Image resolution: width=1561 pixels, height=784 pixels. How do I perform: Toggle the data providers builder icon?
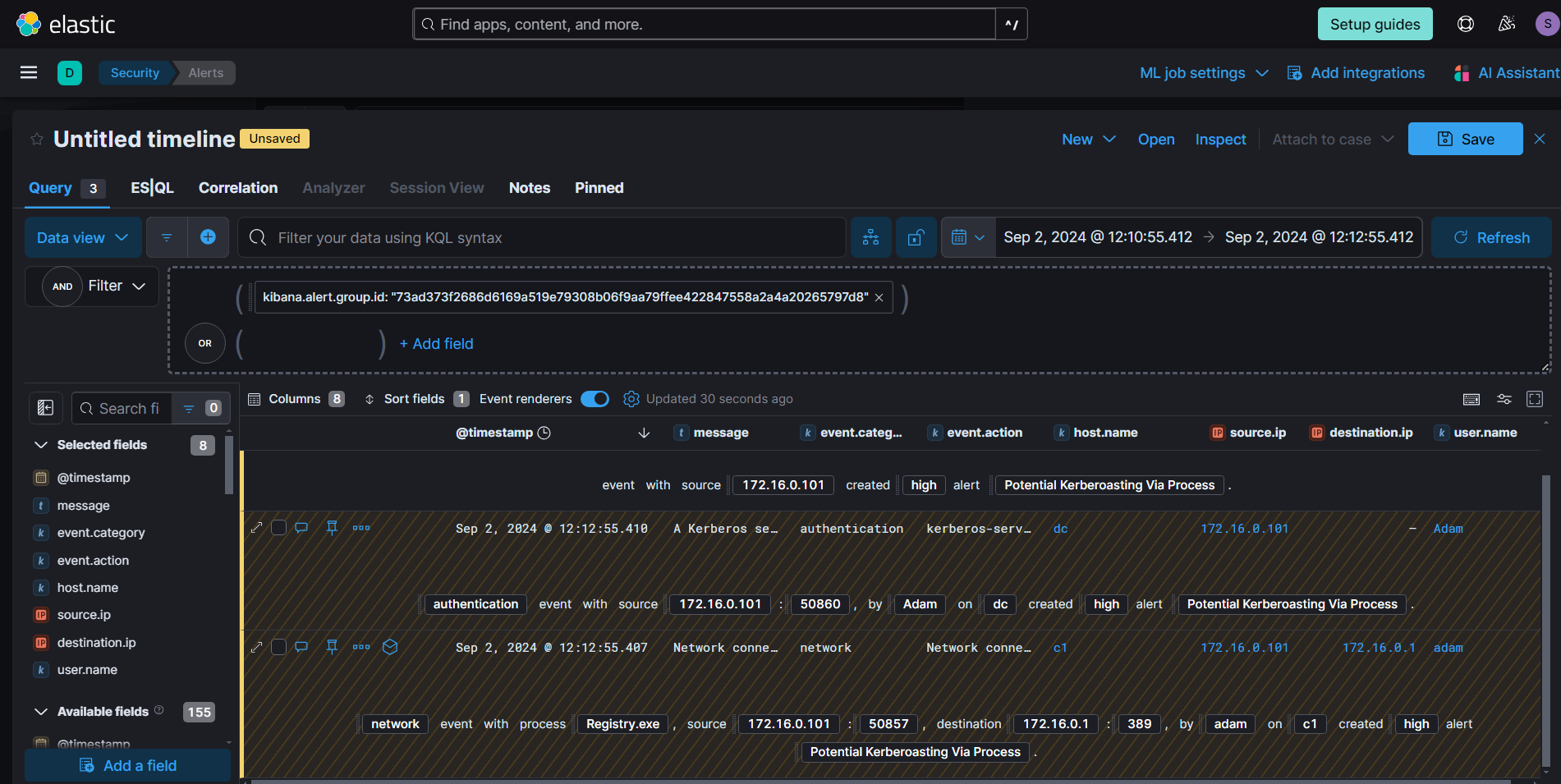point(871,237)
